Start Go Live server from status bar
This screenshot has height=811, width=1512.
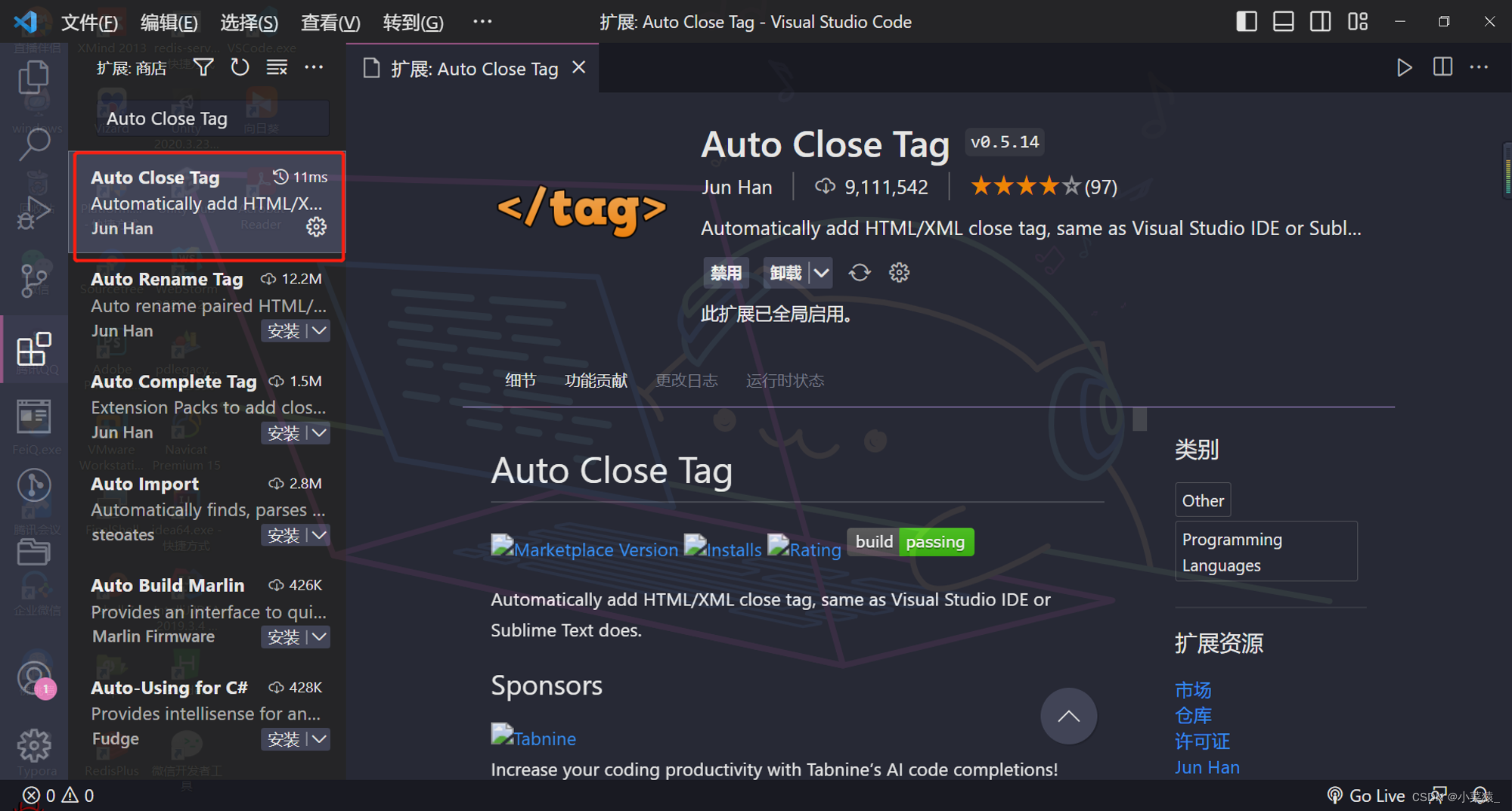pyautogui.click(x=1366, y=795)
